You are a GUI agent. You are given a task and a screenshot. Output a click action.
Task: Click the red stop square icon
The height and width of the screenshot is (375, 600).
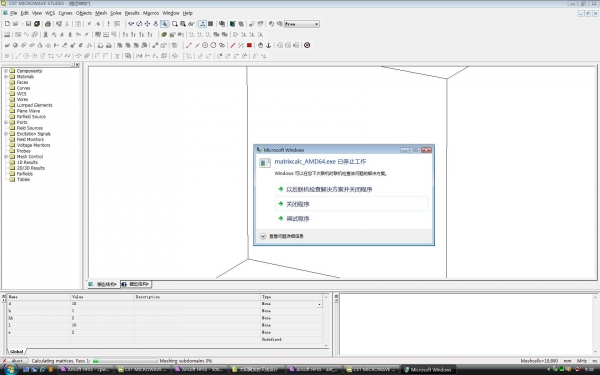coord(249,45)
